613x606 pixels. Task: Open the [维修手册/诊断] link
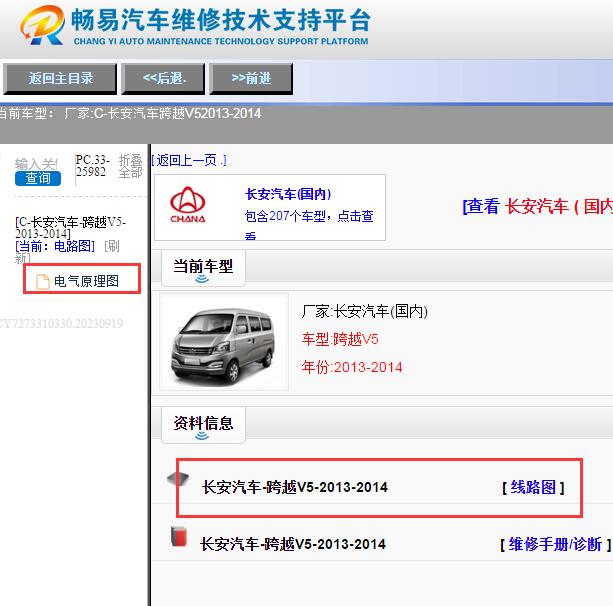556,544
